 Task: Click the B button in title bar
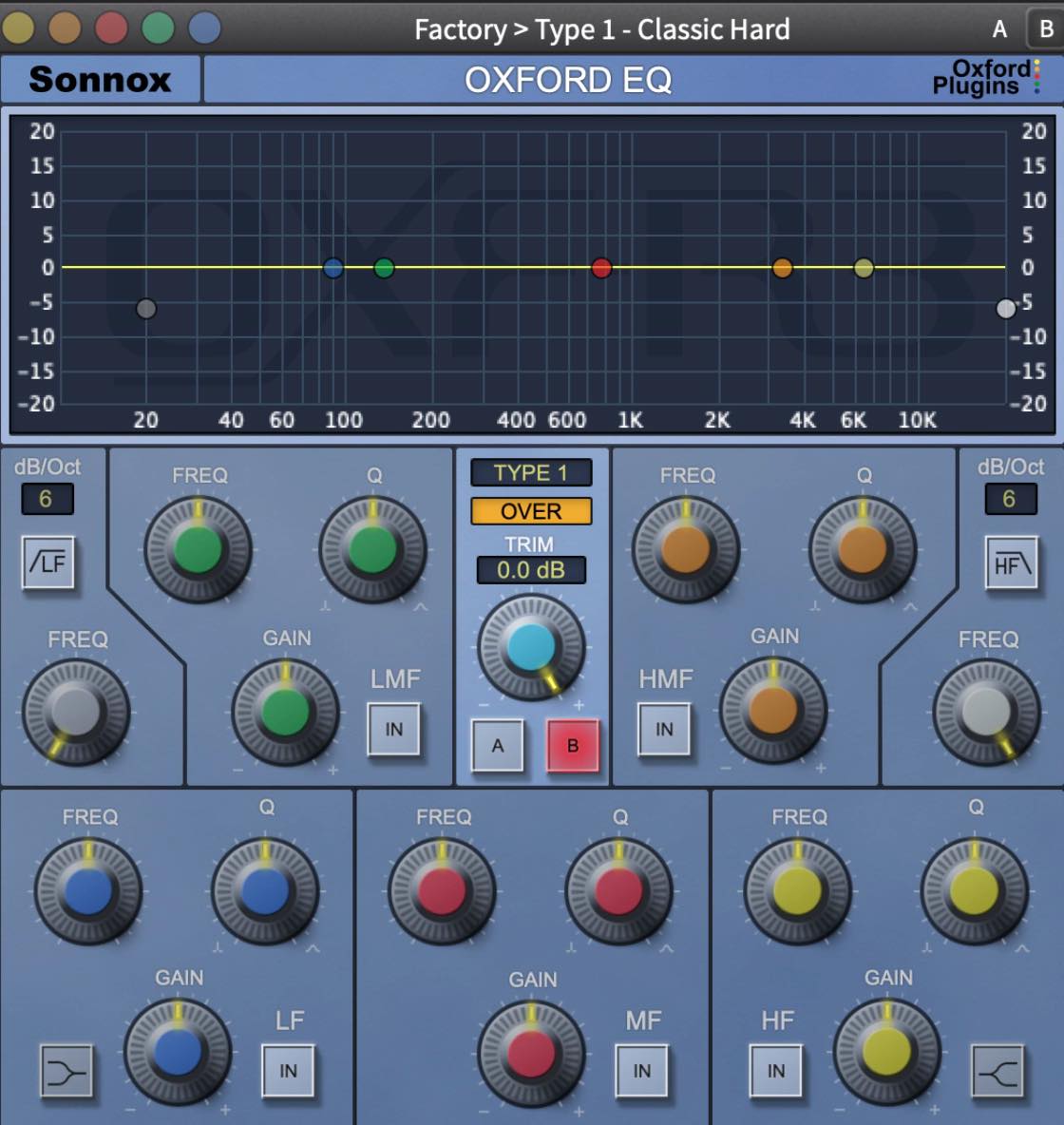(x=1046, y=29)
